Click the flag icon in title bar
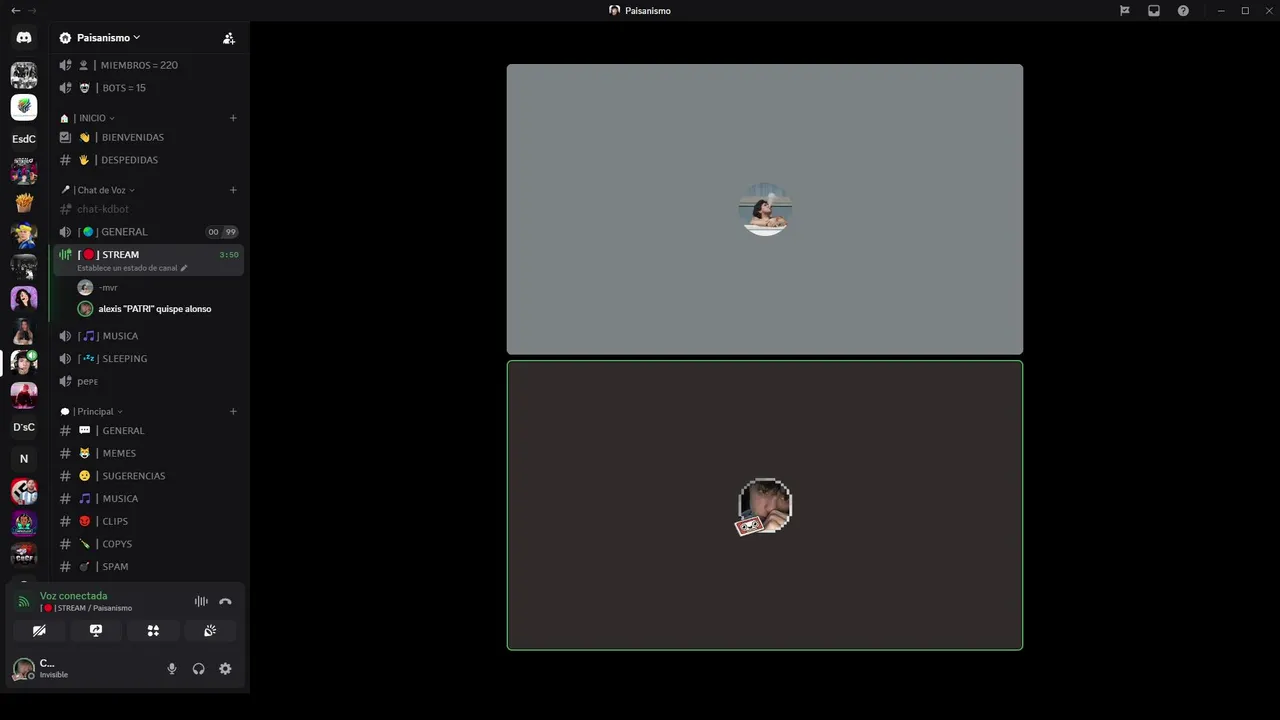The image size is (1280, 720). coord(1125,10)
